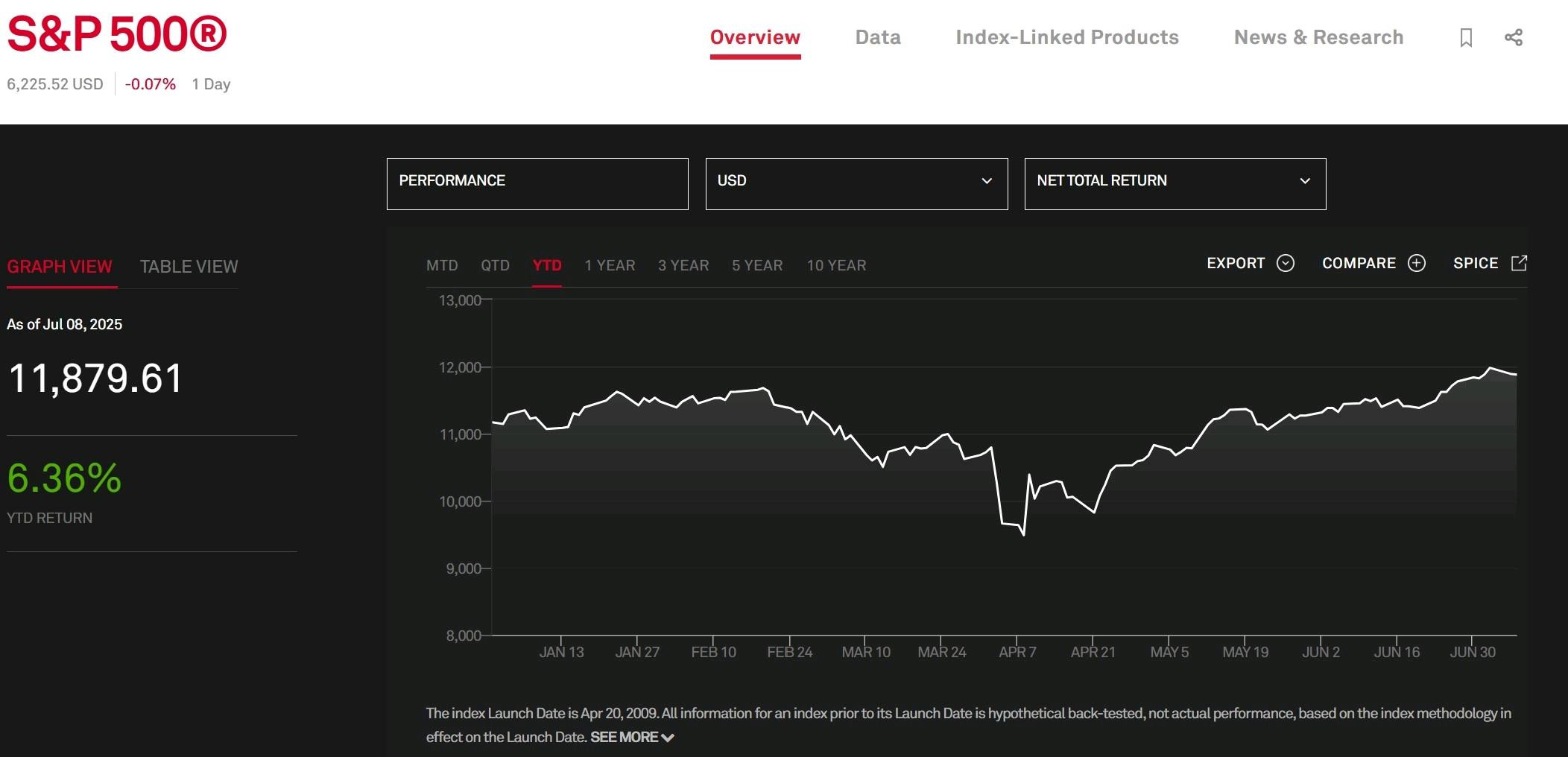Click the Export down-arrow circle icon
Viewport: 1568px width, 757px height.
pyautogui.click(x=1286, y=263)
